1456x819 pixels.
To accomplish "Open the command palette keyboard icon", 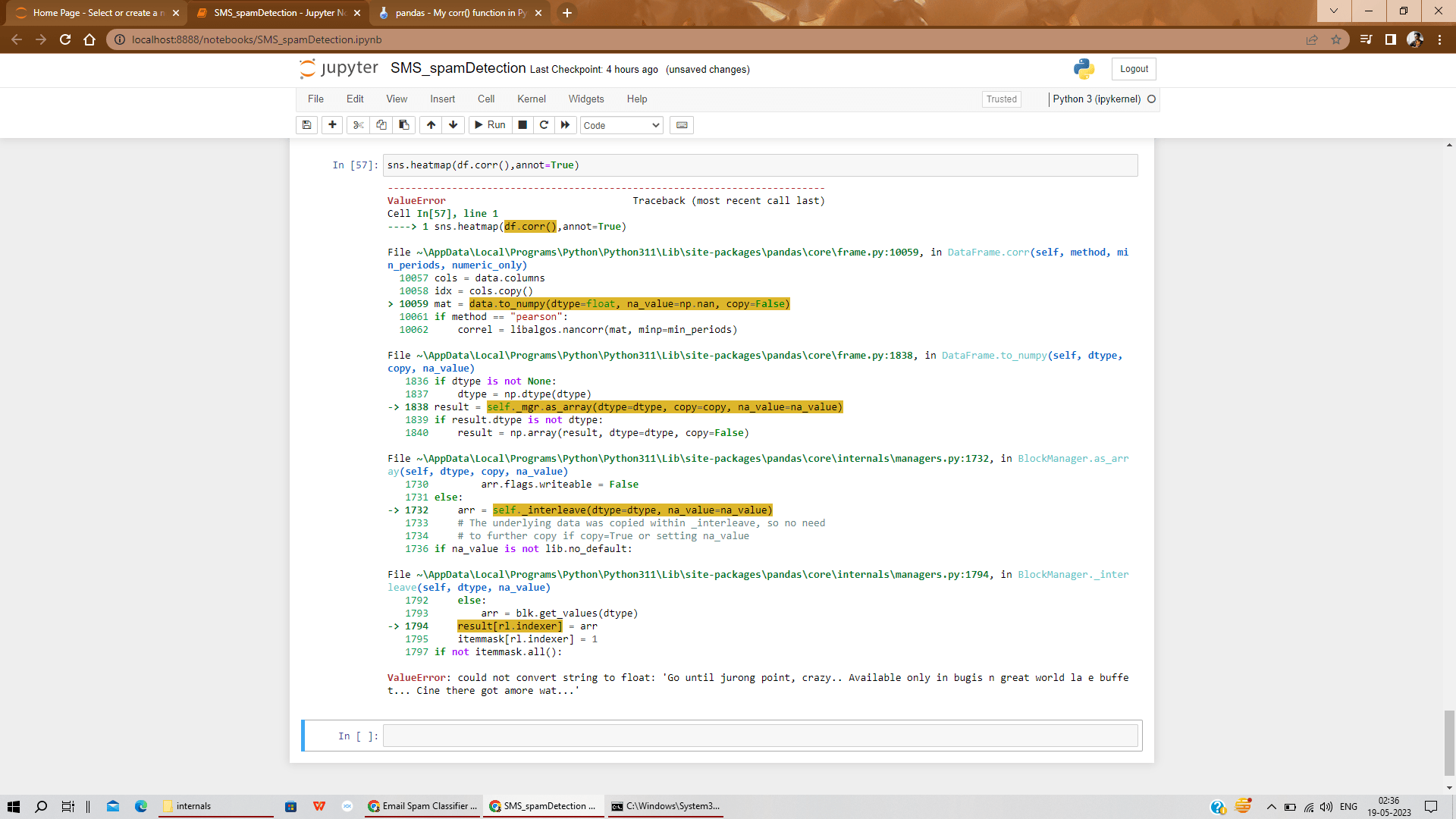I will point(681,125).
